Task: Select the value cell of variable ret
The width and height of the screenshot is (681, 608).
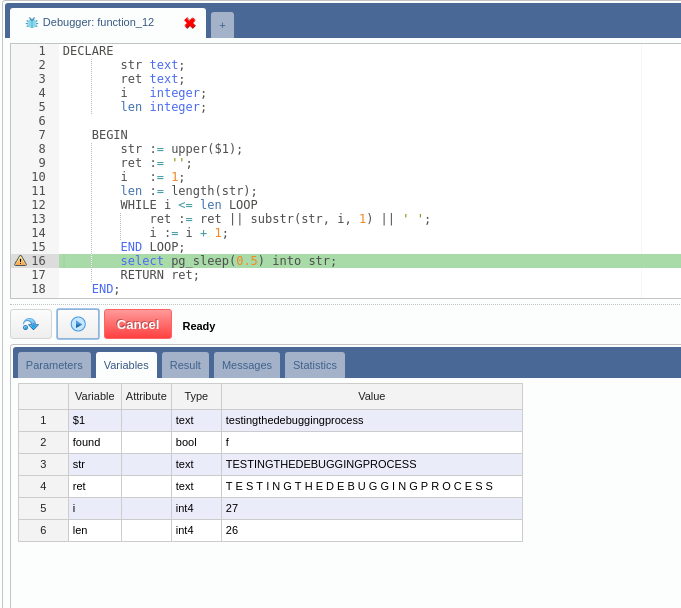Action: 371,486
